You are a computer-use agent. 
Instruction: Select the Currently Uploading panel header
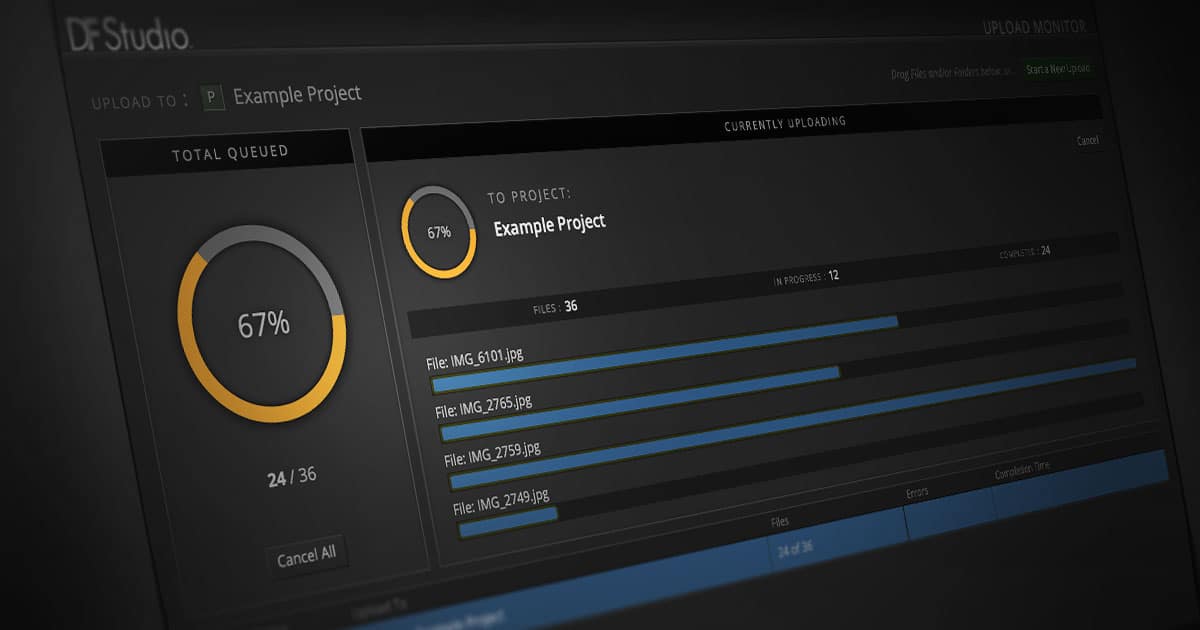pos(784,123)
